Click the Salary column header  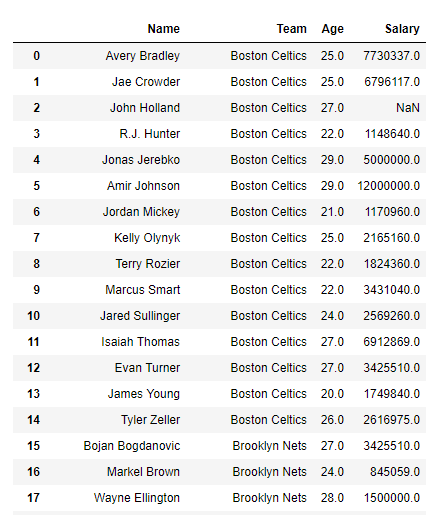tap(402, 29)
